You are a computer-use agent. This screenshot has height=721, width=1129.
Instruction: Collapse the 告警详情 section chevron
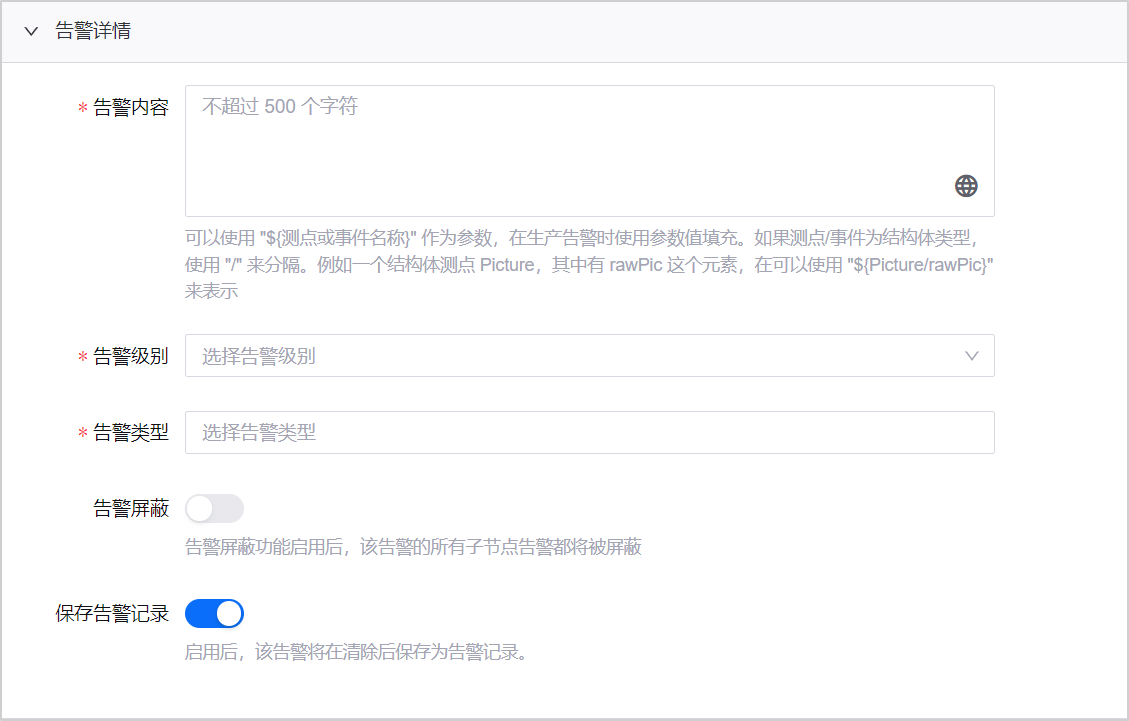32,32
